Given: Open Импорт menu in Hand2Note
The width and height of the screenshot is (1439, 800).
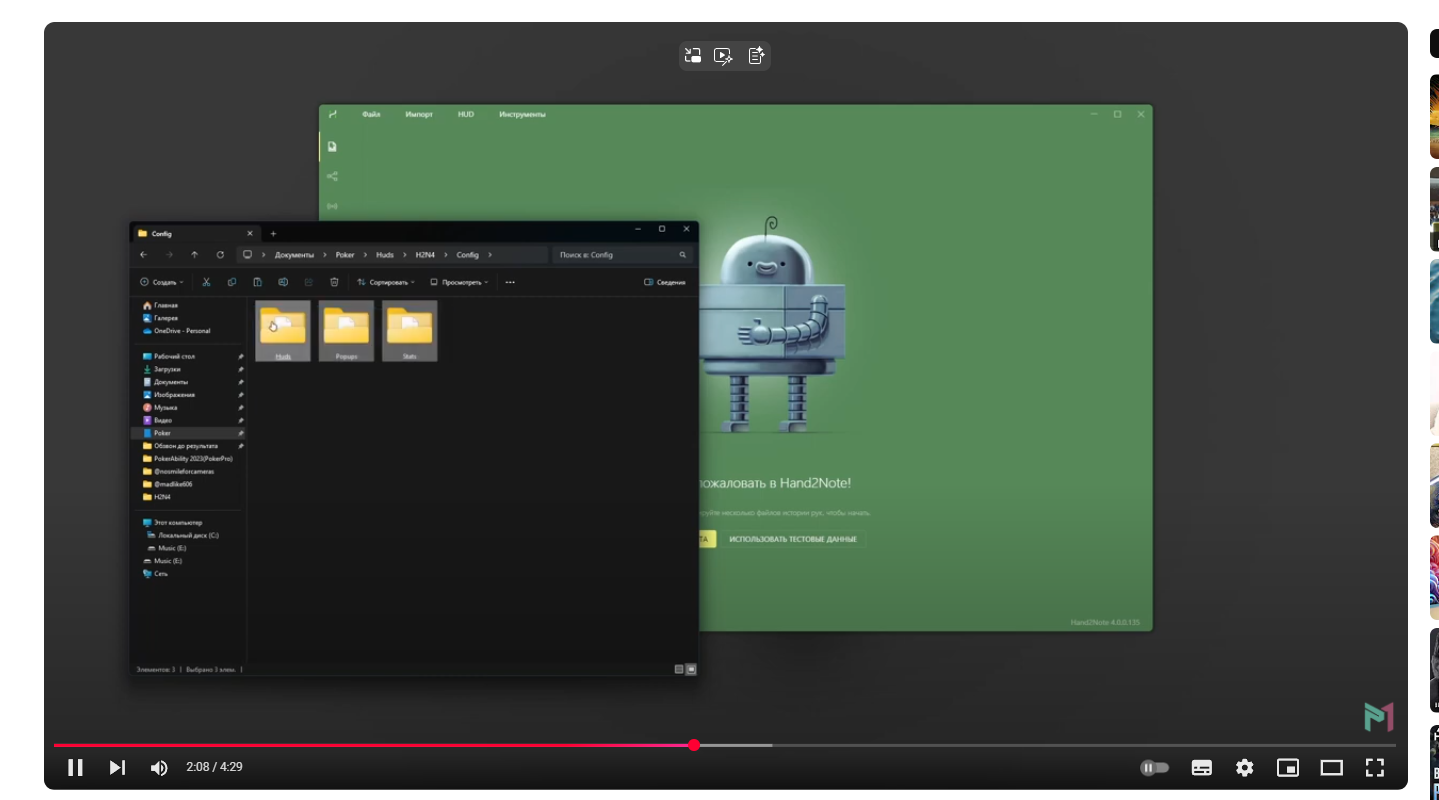Looking at the screenshot, I should [419, 114].
